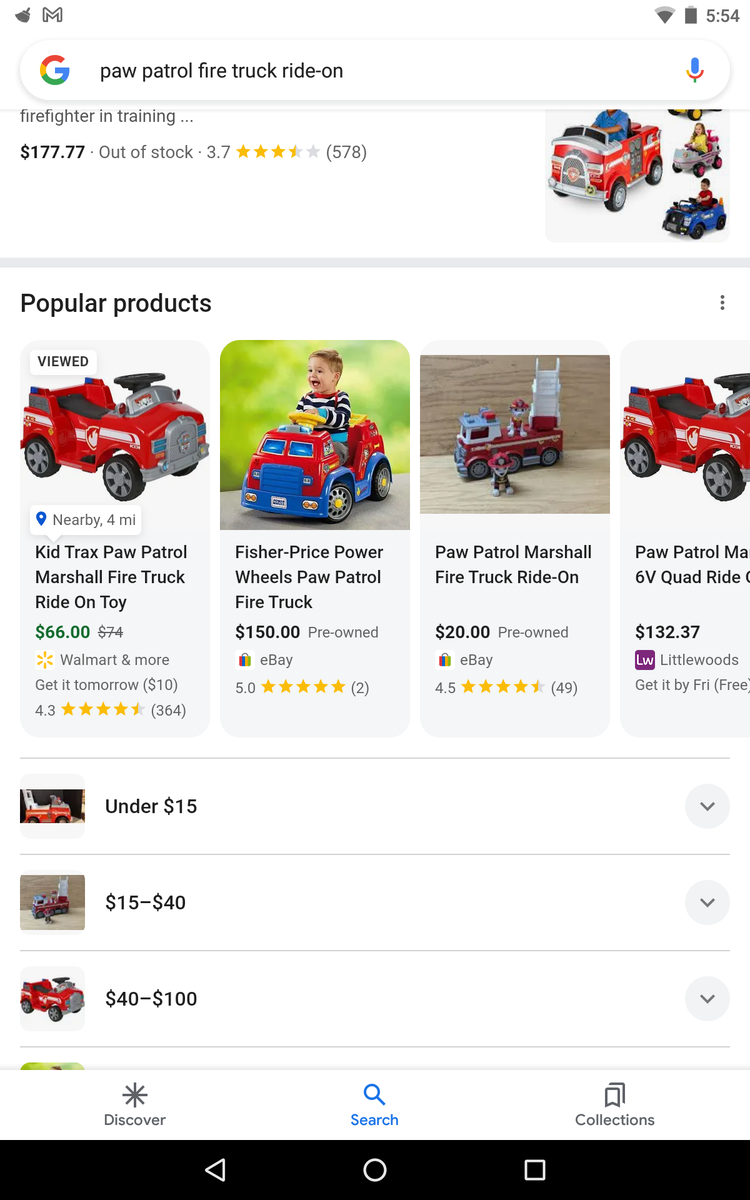The height and width of the screenshot is (1200, 750).
Task: Tap the Gmail notification icon
Action: click(53, 15)
